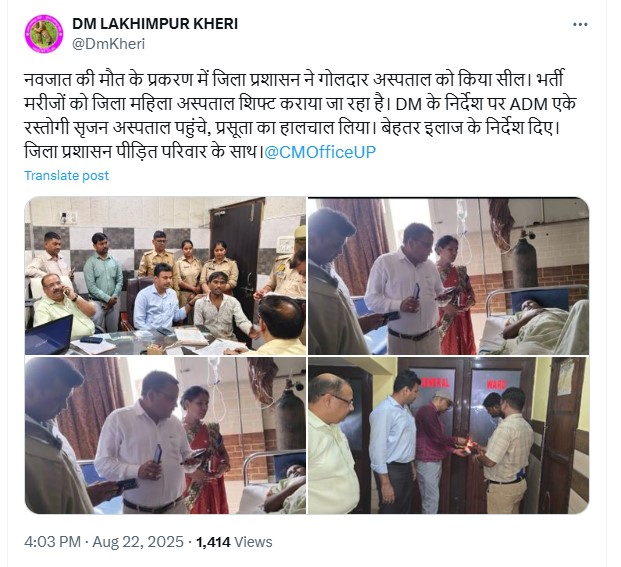
Task: Click the first line of the Hindi tweet text
Action: point(293,80)
